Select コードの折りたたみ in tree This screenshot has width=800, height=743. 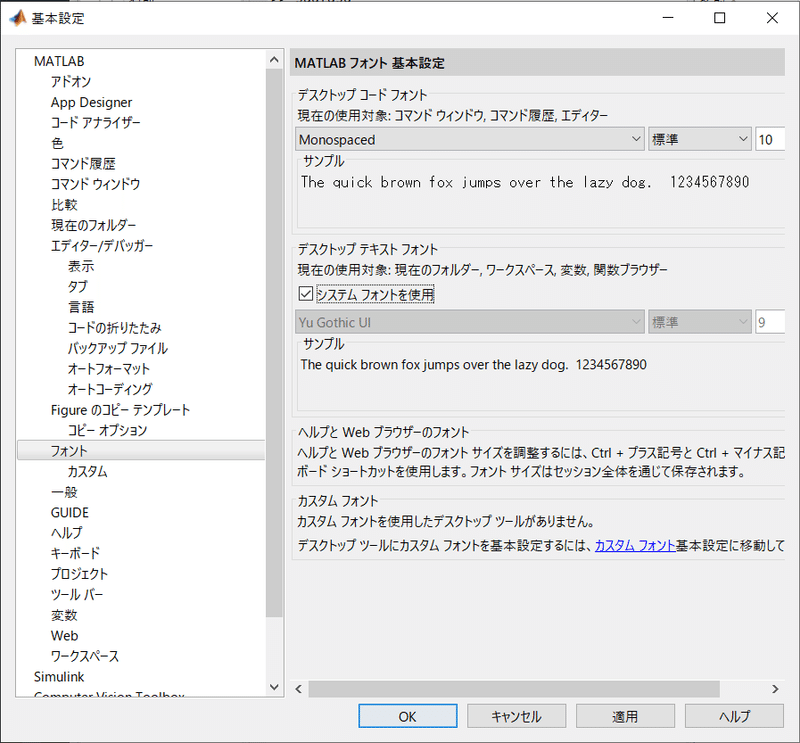pos(115,328)
